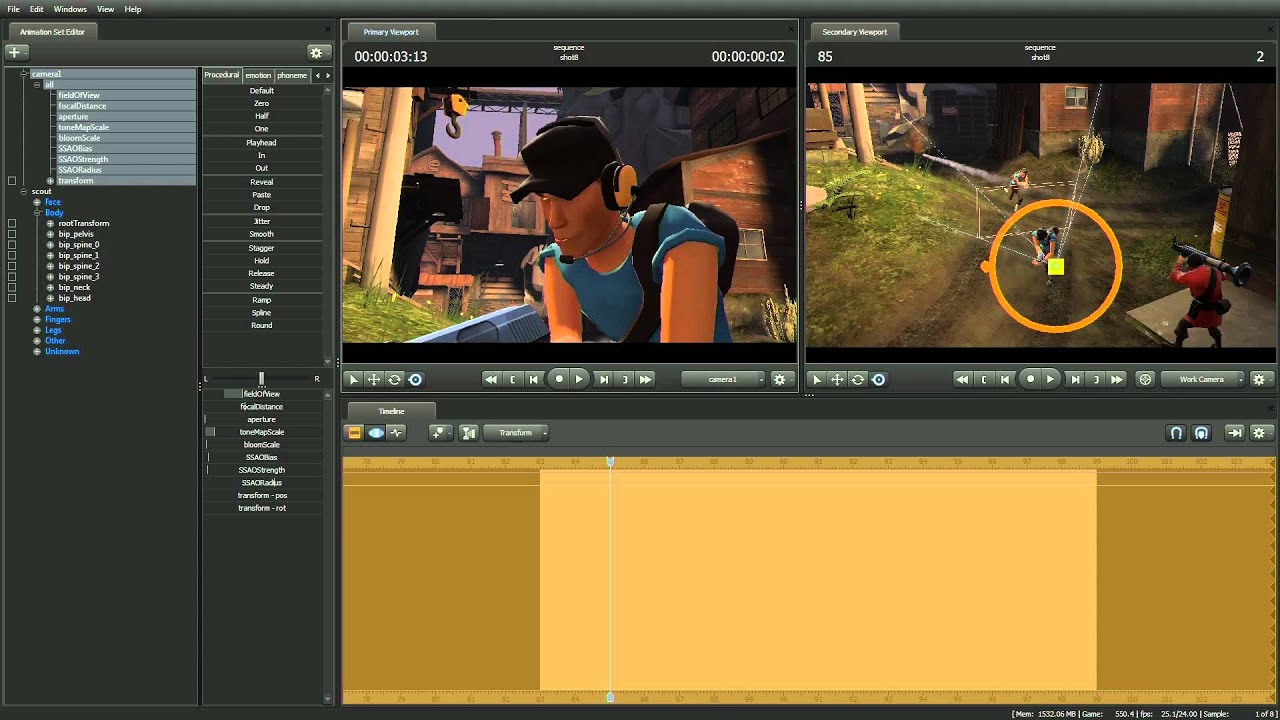Activate the rotate tool in Primary Viewport
The height and width of the screenshot is (720, 1280).
point(394,380)
